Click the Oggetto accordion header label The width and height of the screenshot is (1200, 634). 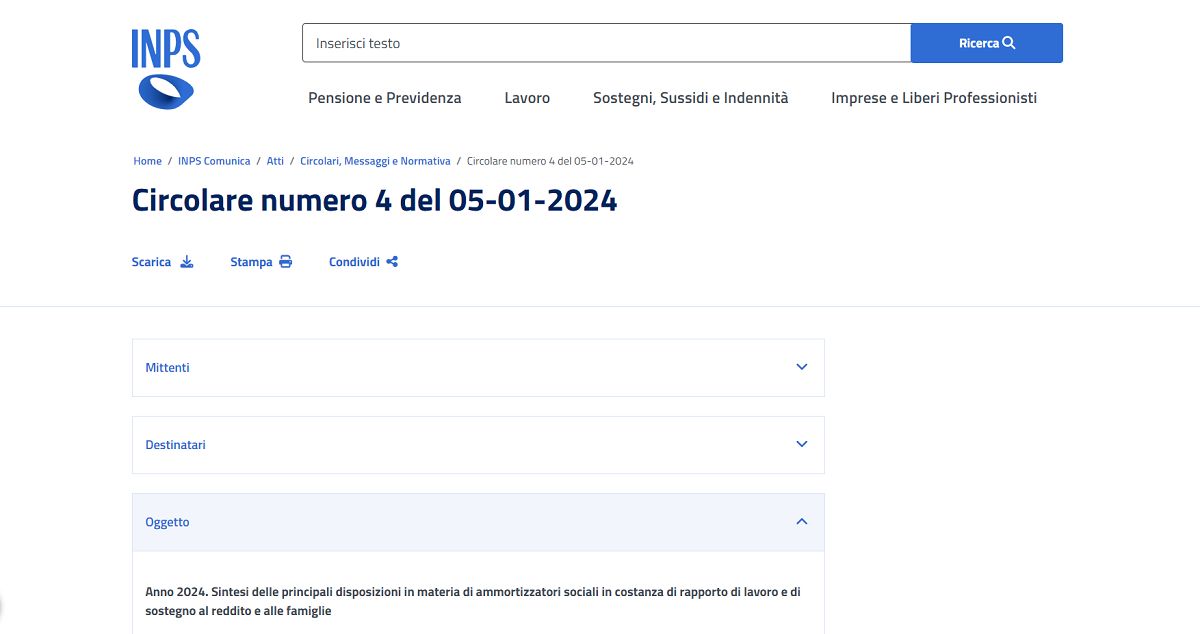167,522
